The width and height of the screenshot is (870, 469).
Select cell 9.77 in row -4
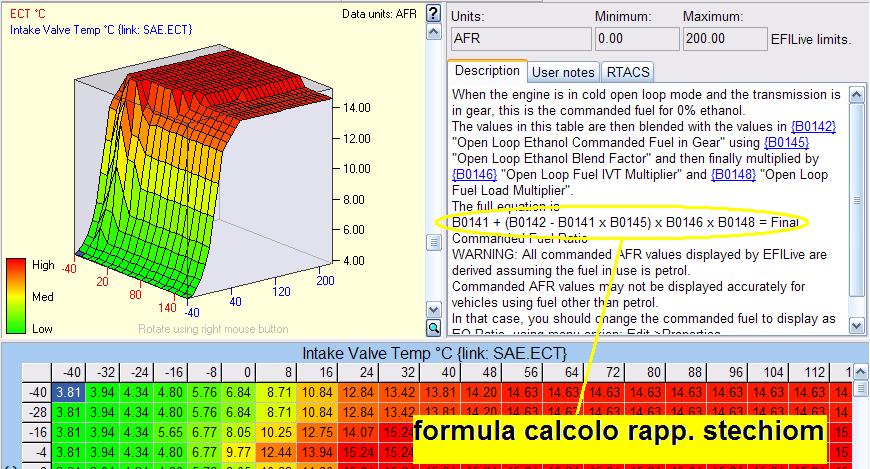pyautogui.click(x=238, y=452)
